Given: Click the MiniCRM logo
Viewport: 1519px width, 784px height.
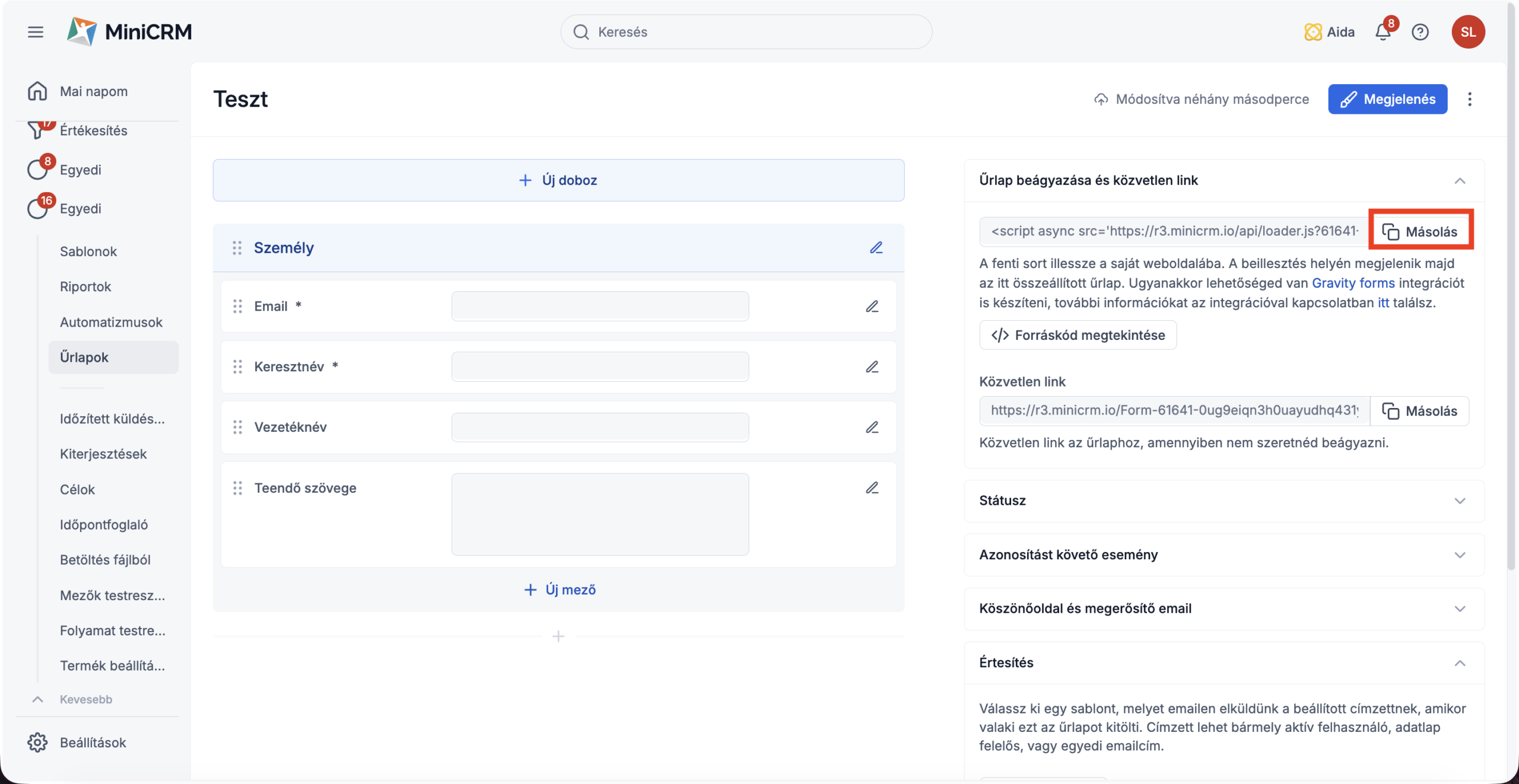Looking at the screenshot, I should tap(129, 31).
